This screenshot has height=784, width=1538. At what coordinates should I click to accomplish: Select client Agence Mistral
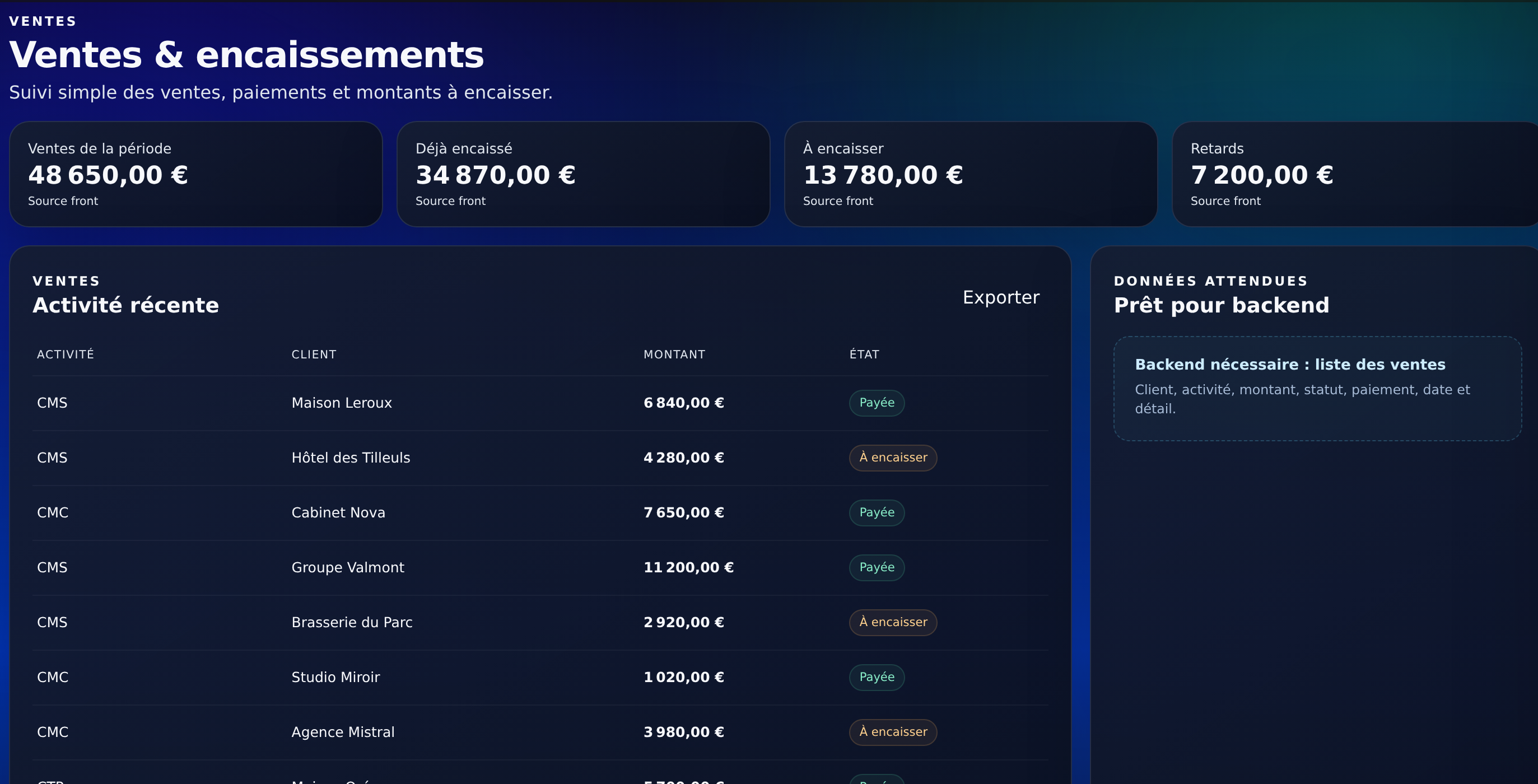click(x=343, y=732)
